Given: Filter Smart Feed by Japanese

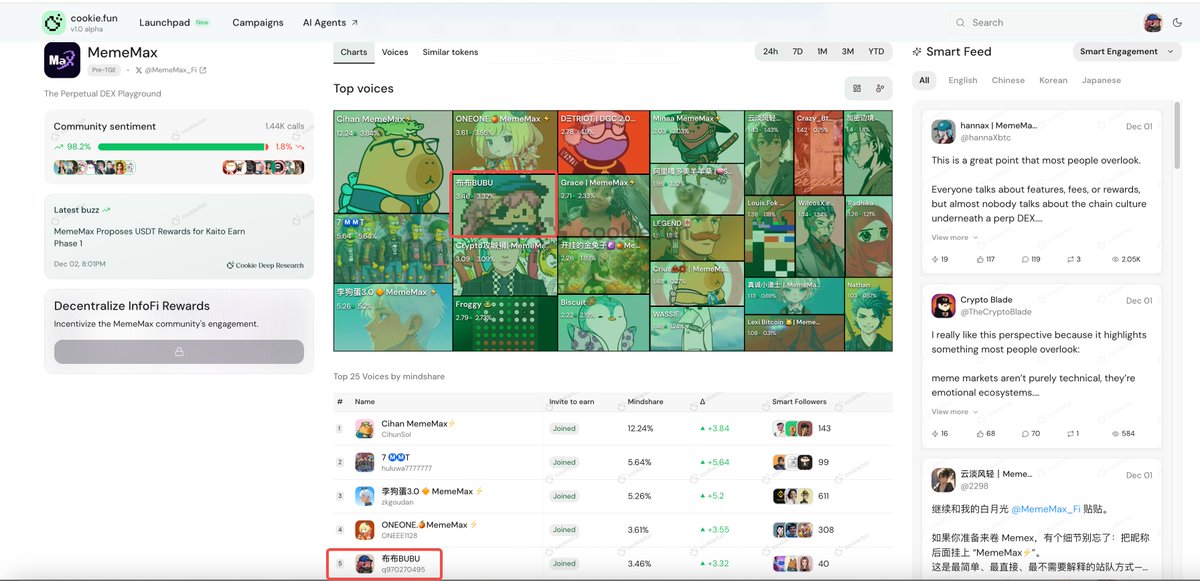Looking at the screenshot, I should coord(1101,80).
